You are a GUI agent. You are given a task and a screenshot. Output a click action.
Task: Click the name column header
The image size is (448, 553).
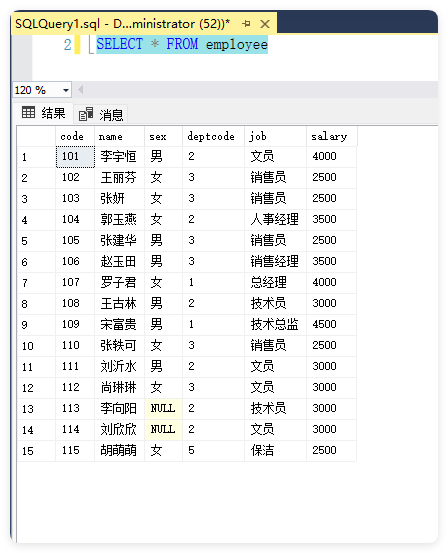pos(119,136)
